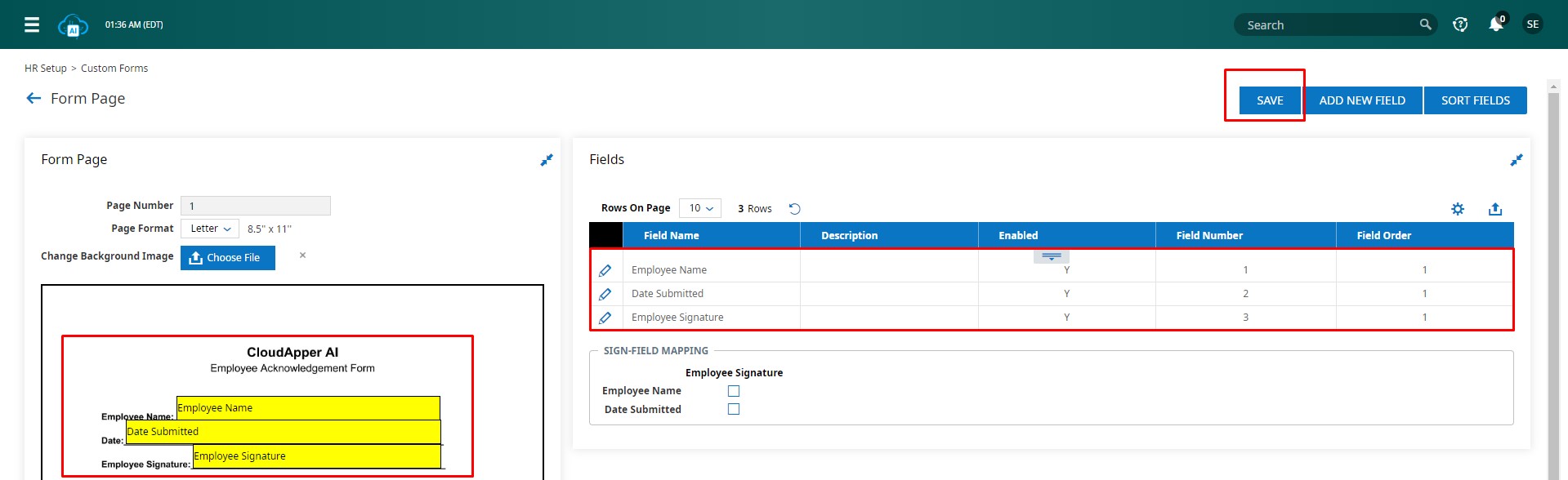Open the hamburger navigation menu
1568x480 pixels.
(x=32, y=24)
